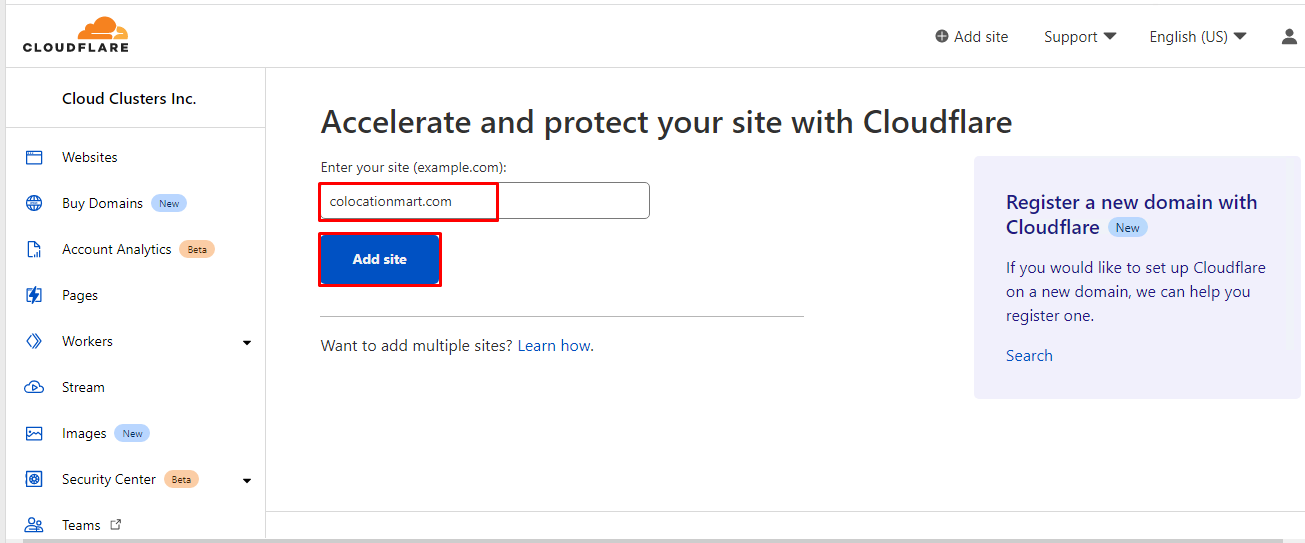Click the Buy Domains globe icon

click(34, 203)
